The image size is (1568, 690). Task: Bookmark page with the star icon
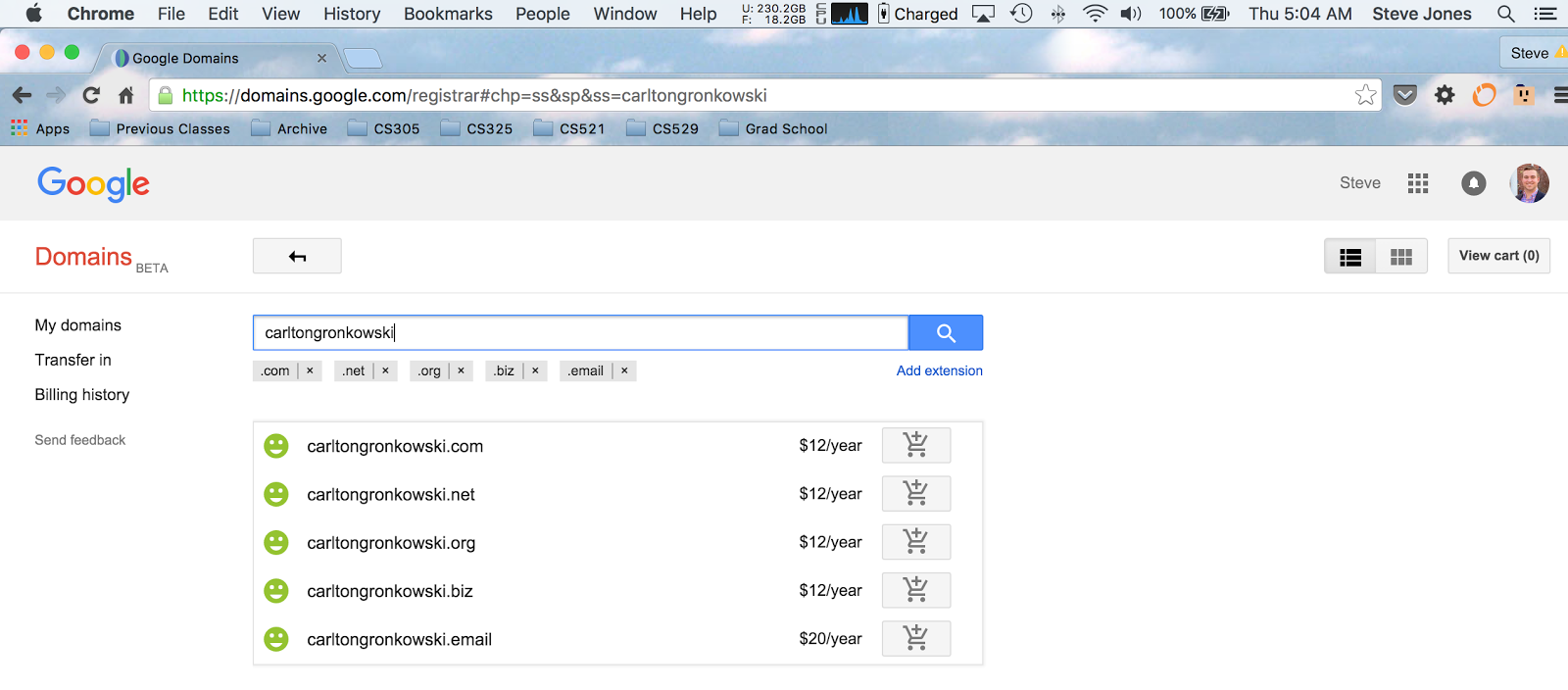1365,95
